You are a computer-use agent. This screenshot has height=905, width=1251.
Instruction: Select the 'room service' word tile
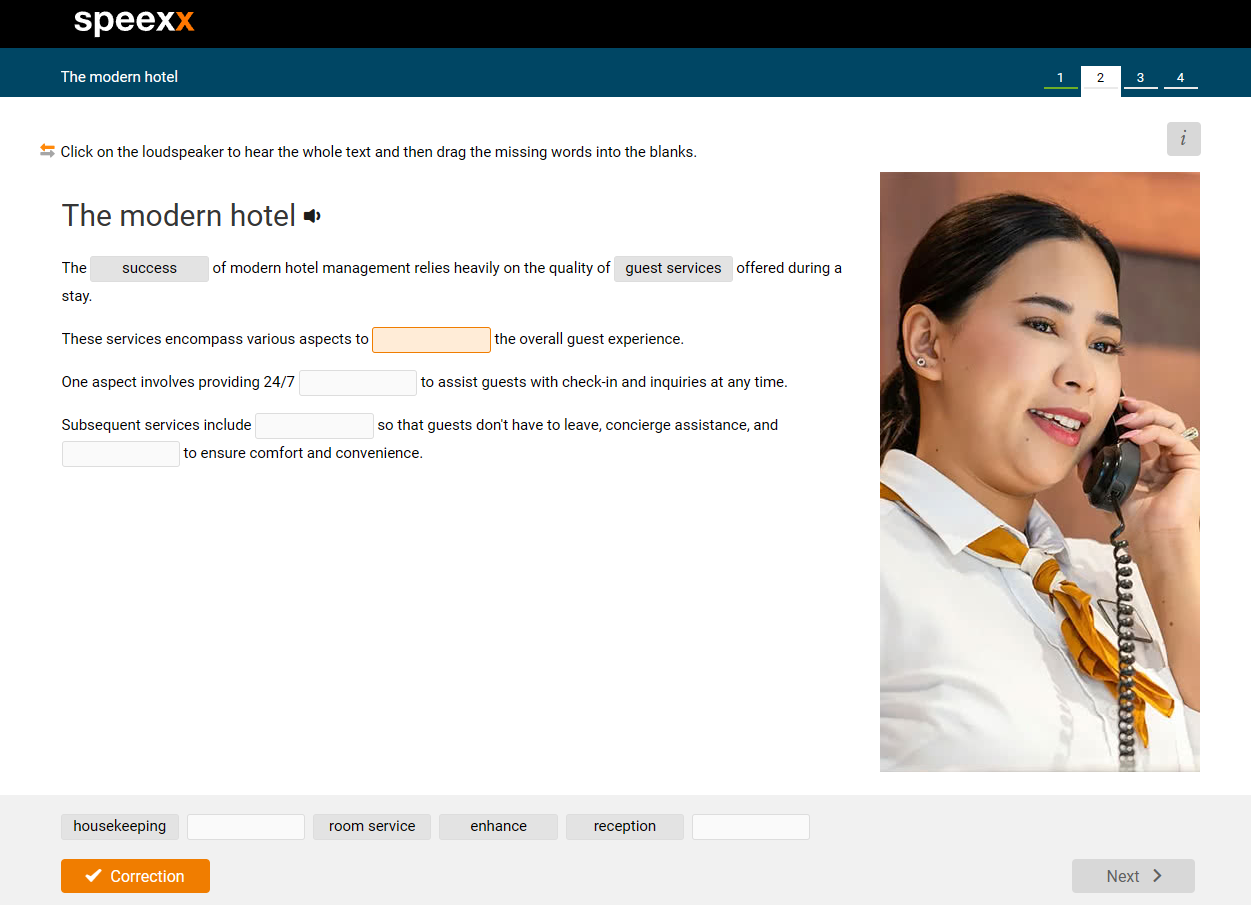372,827
